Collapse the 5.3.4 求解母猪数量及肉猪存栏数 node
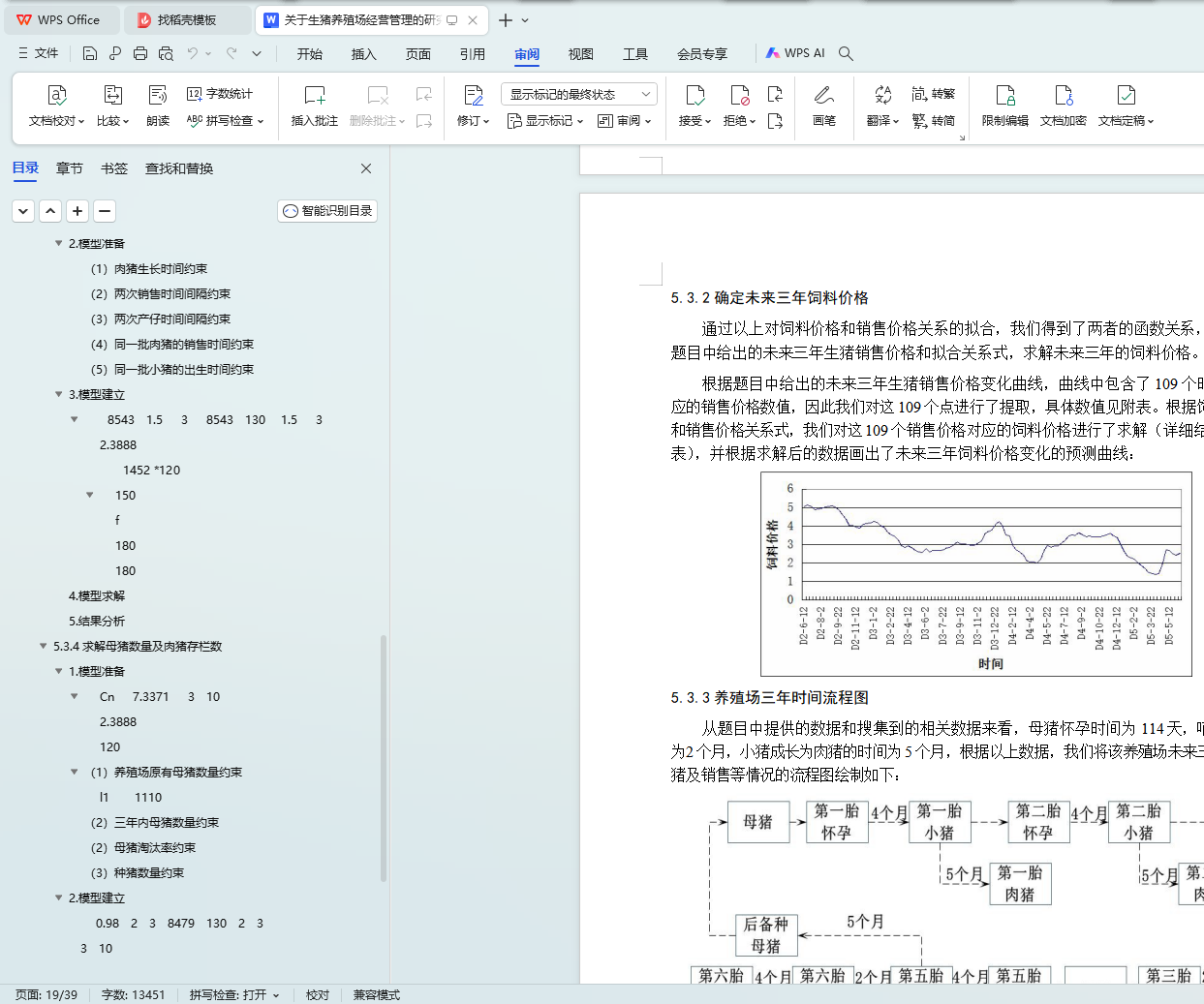 point(44,646)
